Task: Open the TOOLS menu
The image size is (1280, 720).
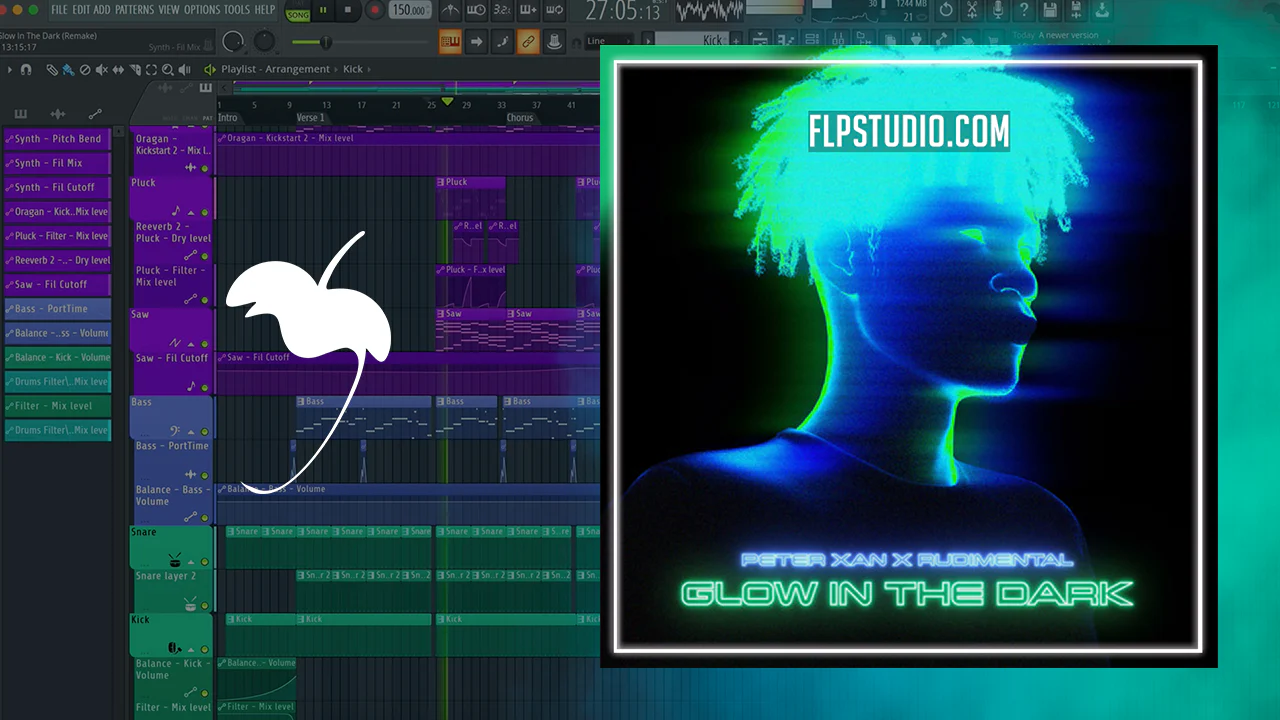Action: (238, 10)
